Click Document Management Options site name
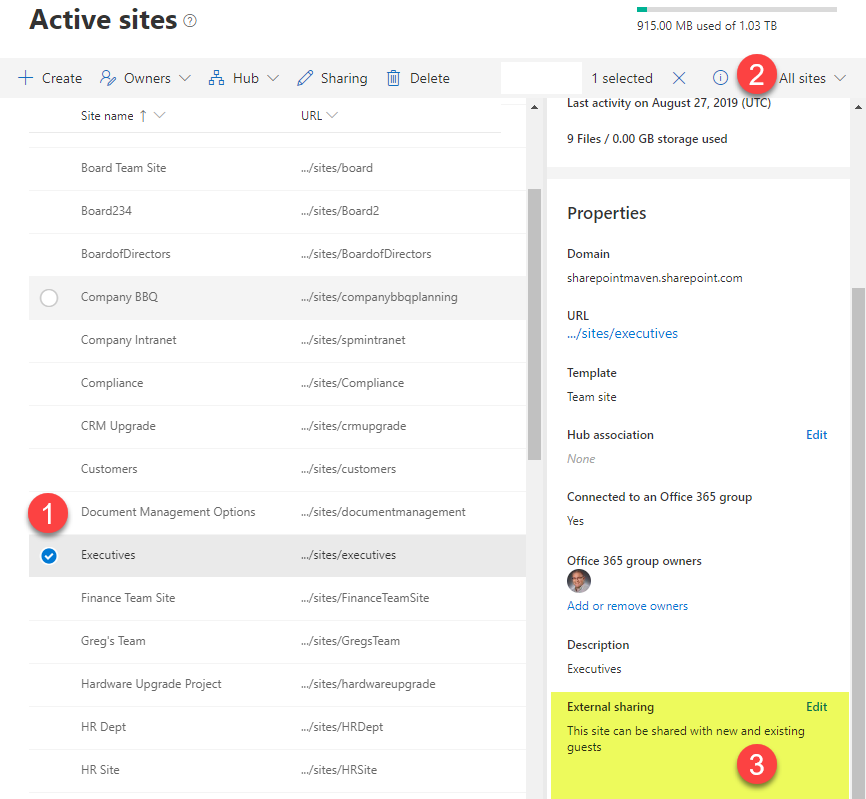Image resolution: width=866 pixels, height=799 pixels. click(168, 512)
